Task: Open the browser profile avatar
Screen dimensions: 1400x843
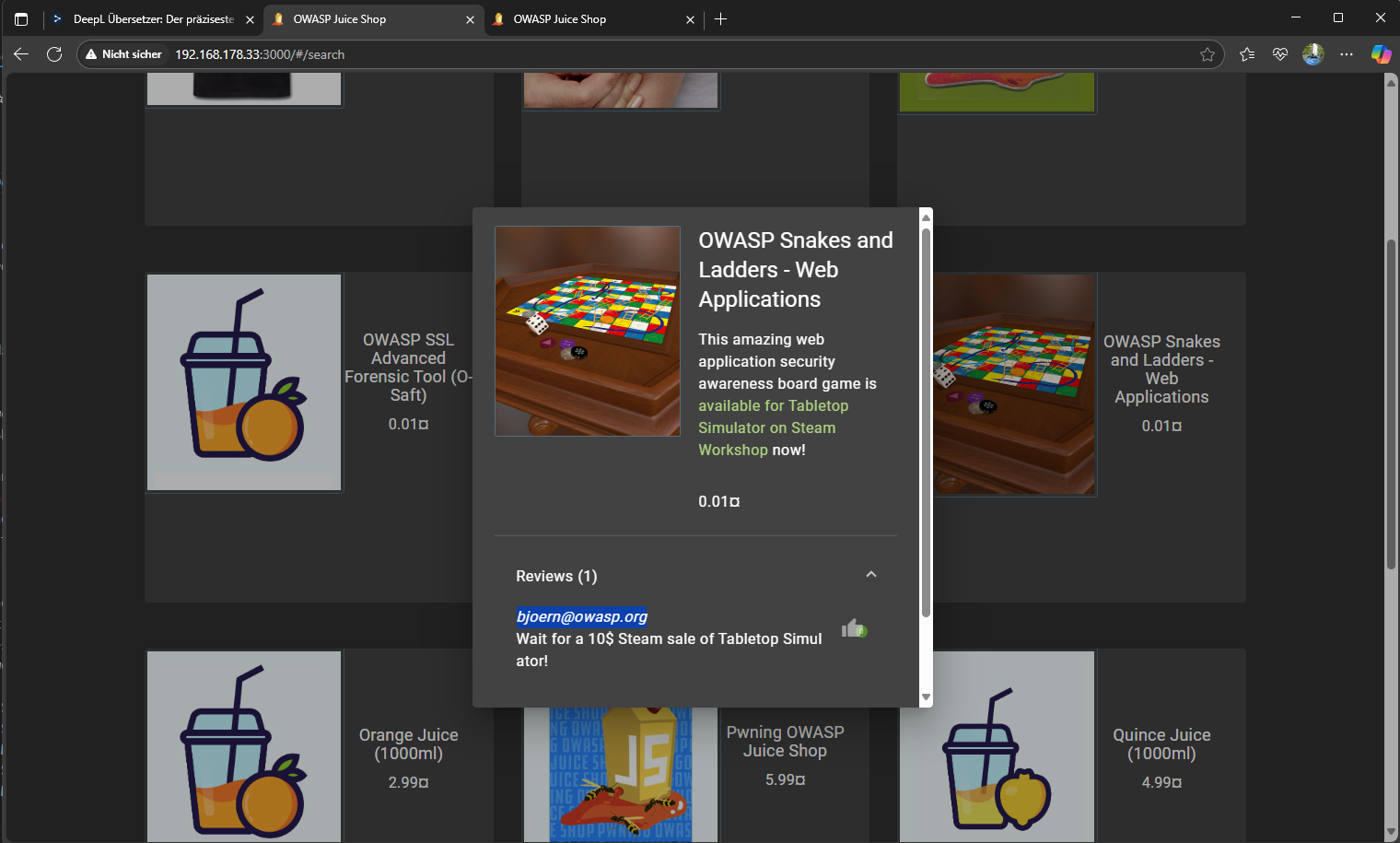Action: tap(1312, 54)
